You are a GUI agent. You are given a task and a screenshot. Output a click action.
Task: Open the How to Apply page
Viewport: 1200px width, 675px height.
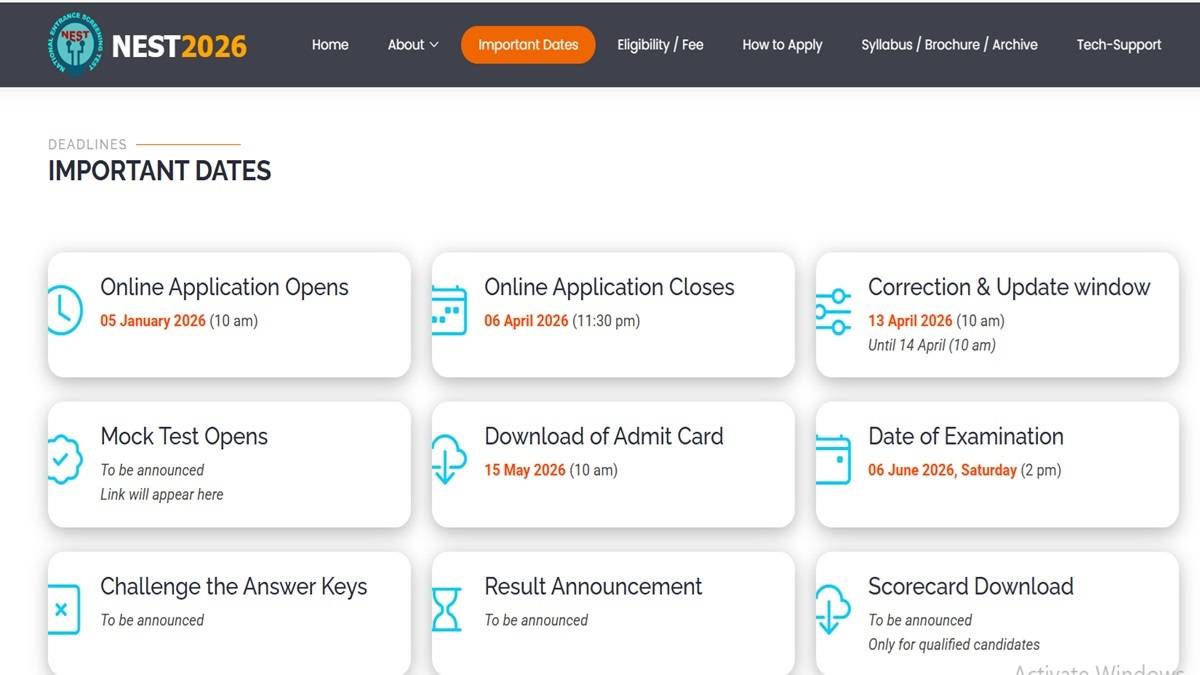pyautogui.click(x=782, y=45)
